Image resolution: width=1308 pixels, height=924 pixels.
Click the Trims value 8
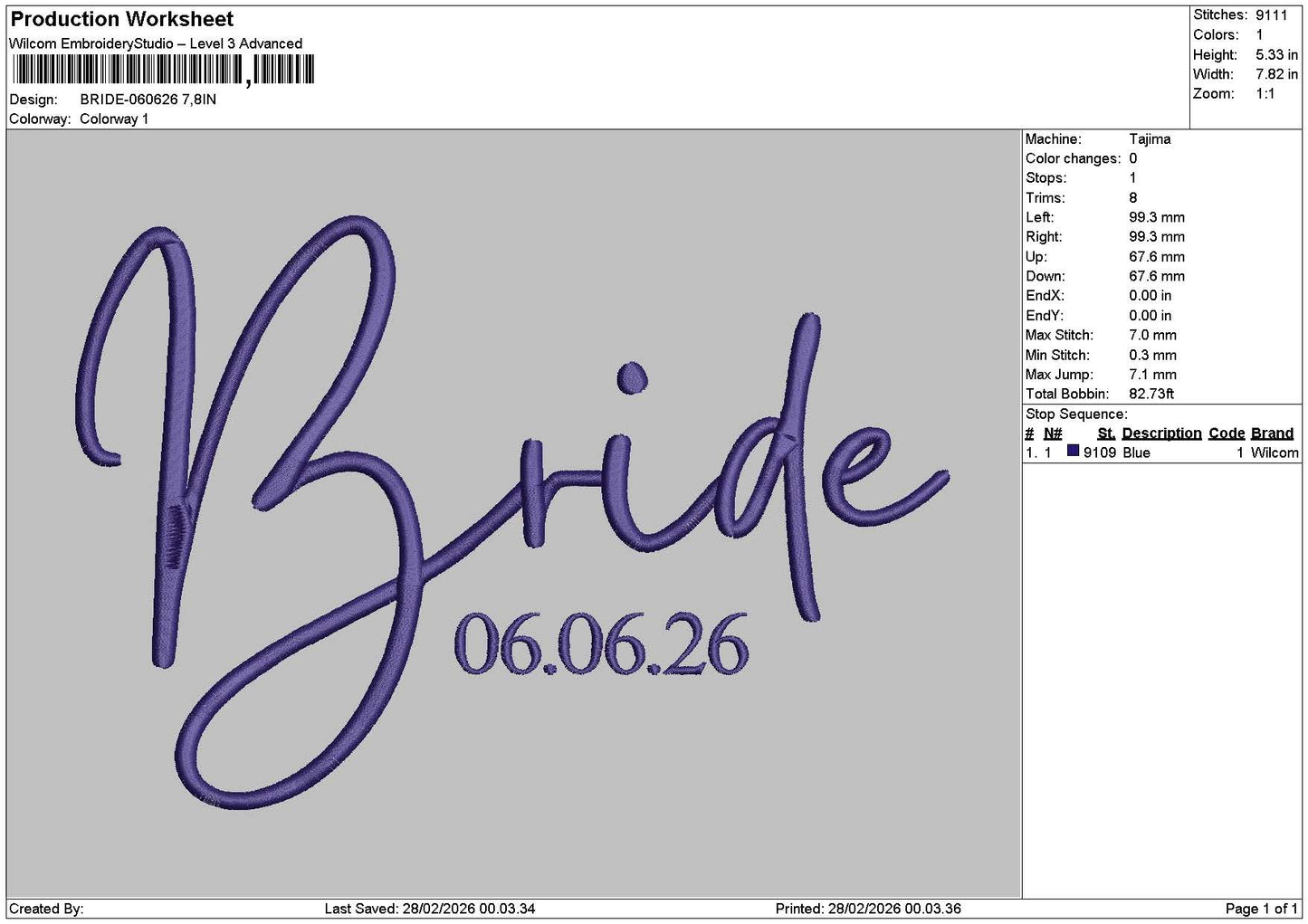click(1133, 198)
